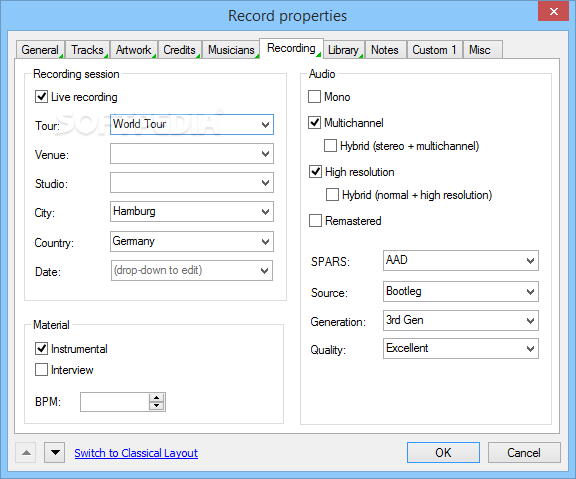576x479 pixels.
Task: Open the Source dropdown showing Bootleg
Action: (530, 292)
